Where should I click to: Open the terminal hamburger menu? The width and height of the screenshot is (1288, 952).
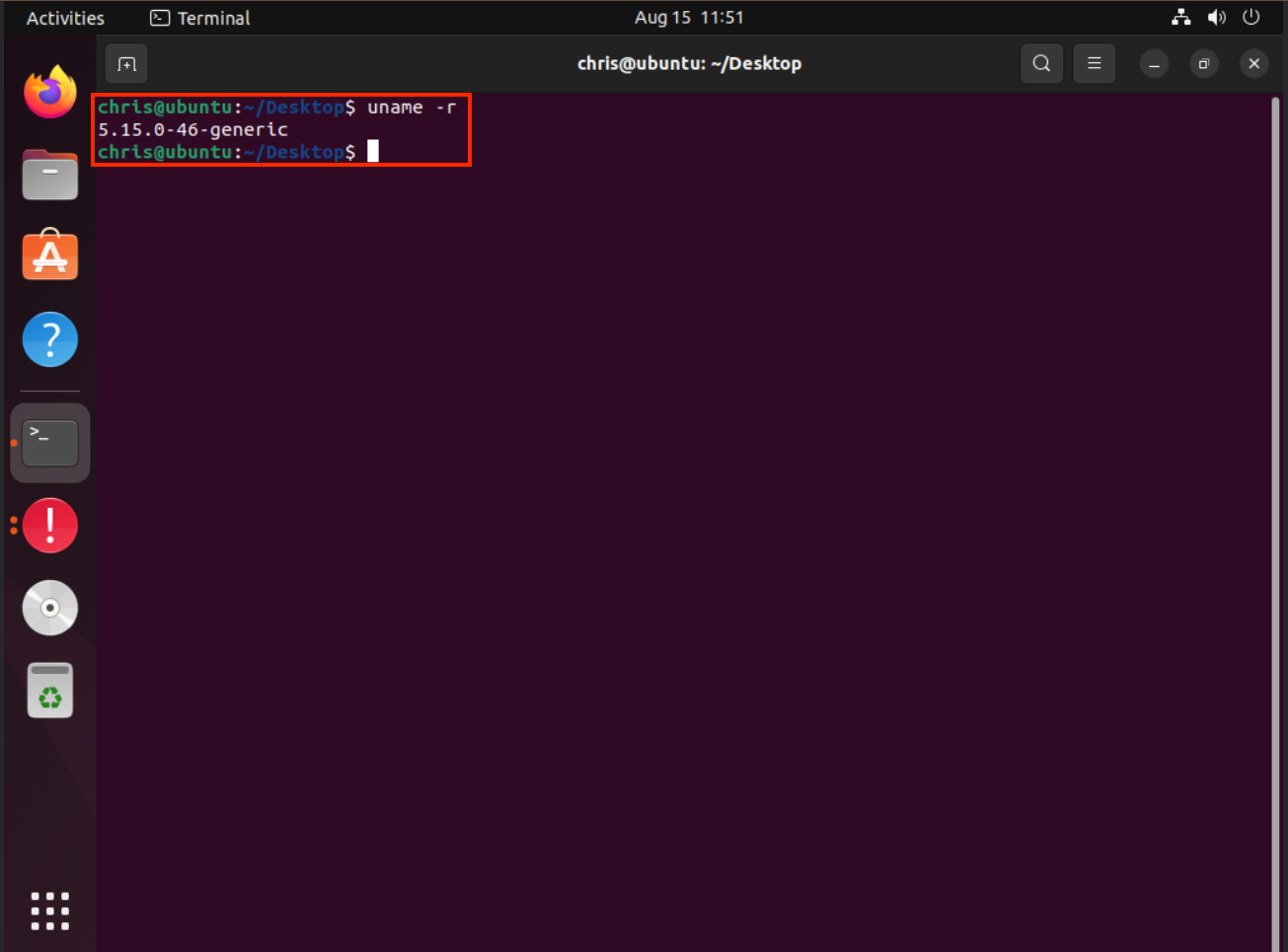(1095, 64)
